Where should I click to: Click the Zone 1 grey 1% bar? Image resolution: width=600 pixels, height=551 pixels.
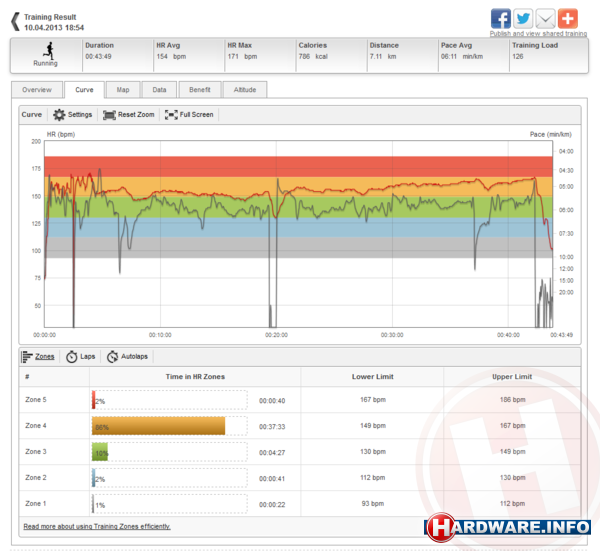[x=93, y=504]
